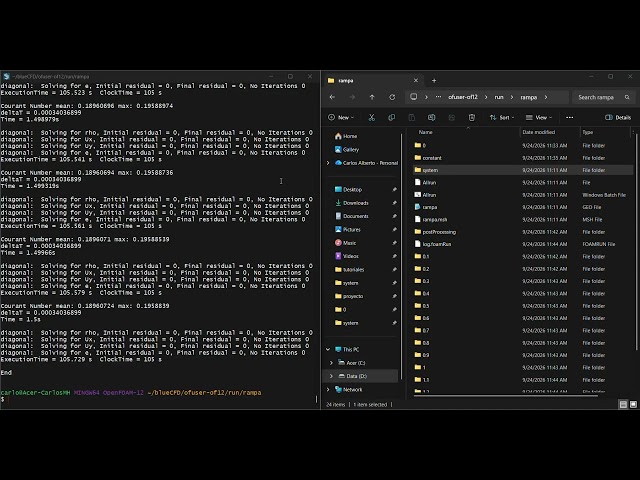Toggle the Details pane
Viewport: 640px width, 480px height.
618,118
